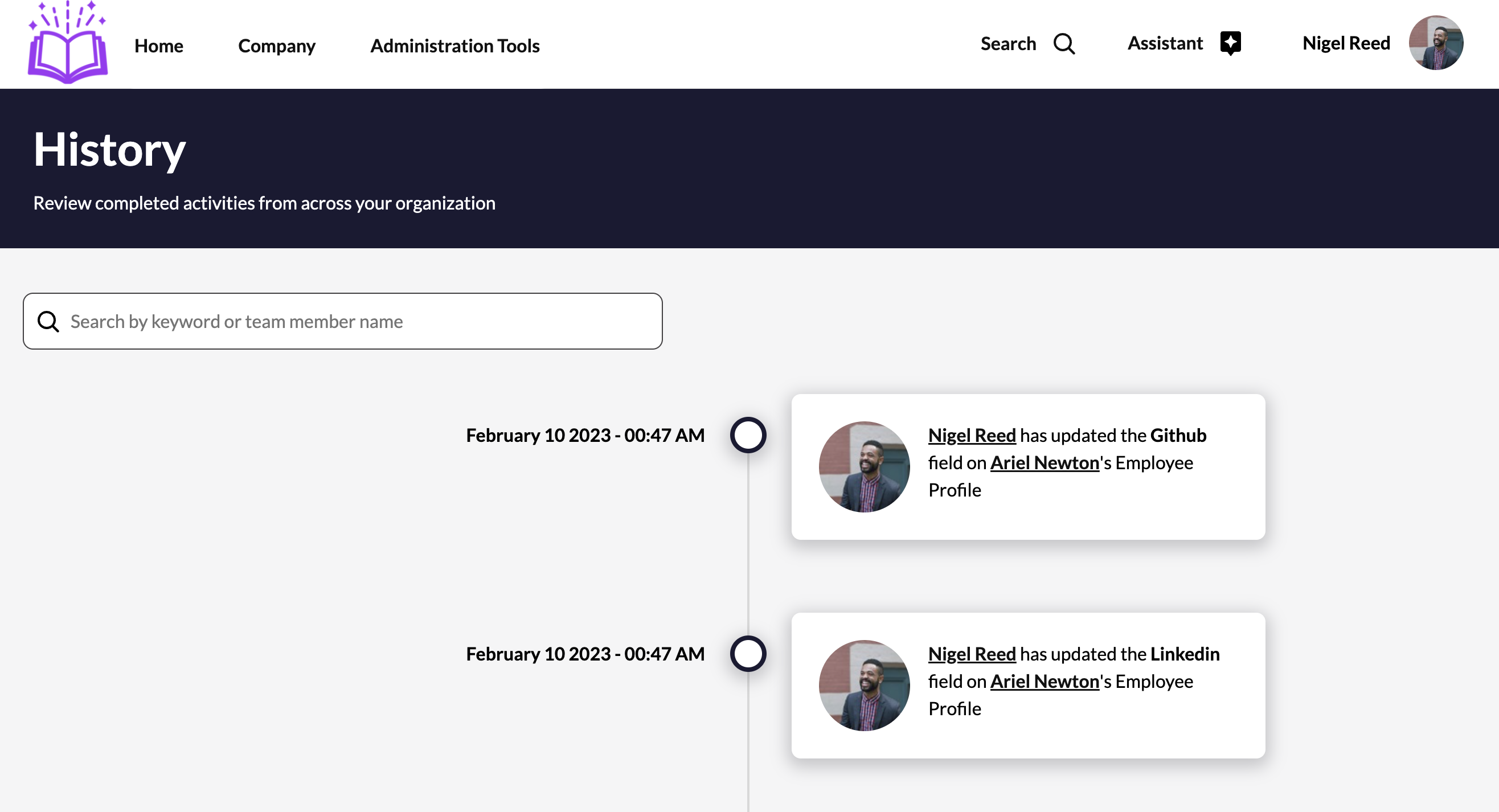Click the second timeline circle marker
Image resolution: width=1499 pixels, height=812 pixels.
pos(748,654)
